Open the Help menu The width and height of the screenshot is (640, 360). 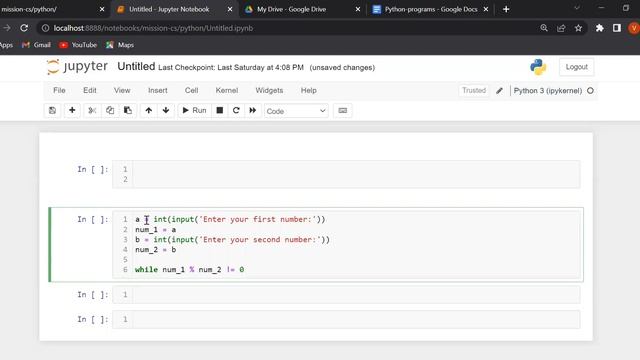(x=309, y=91)
